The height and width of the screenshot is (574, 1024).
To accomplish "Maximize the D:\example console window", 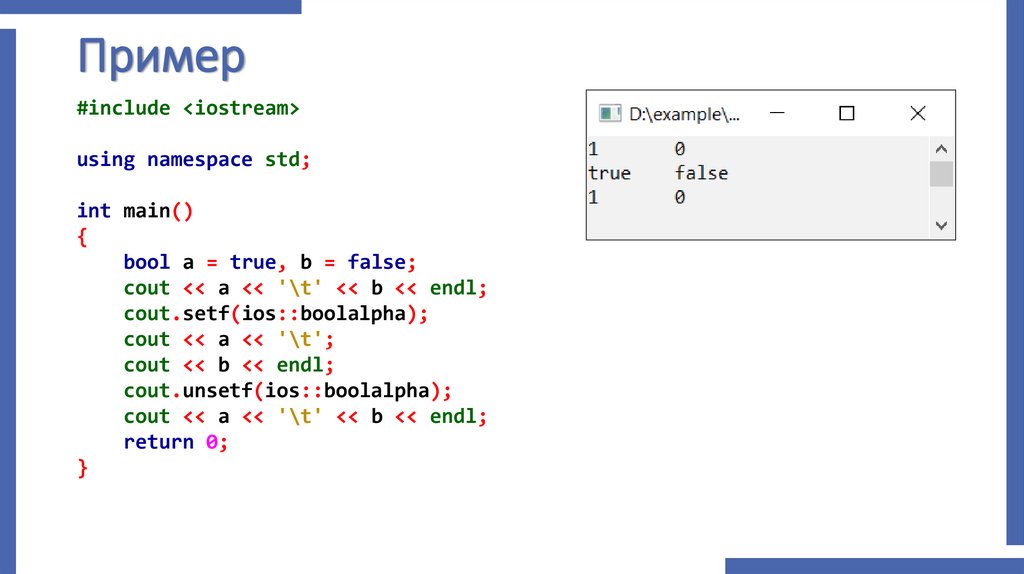I will (846, 114).
